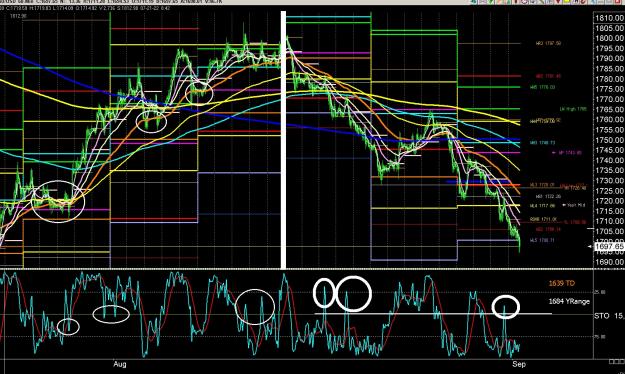The width and height of the screenshot is (625, 374).
Task: Select the 1684 YRange annotation text
Action: pos(569,301)
